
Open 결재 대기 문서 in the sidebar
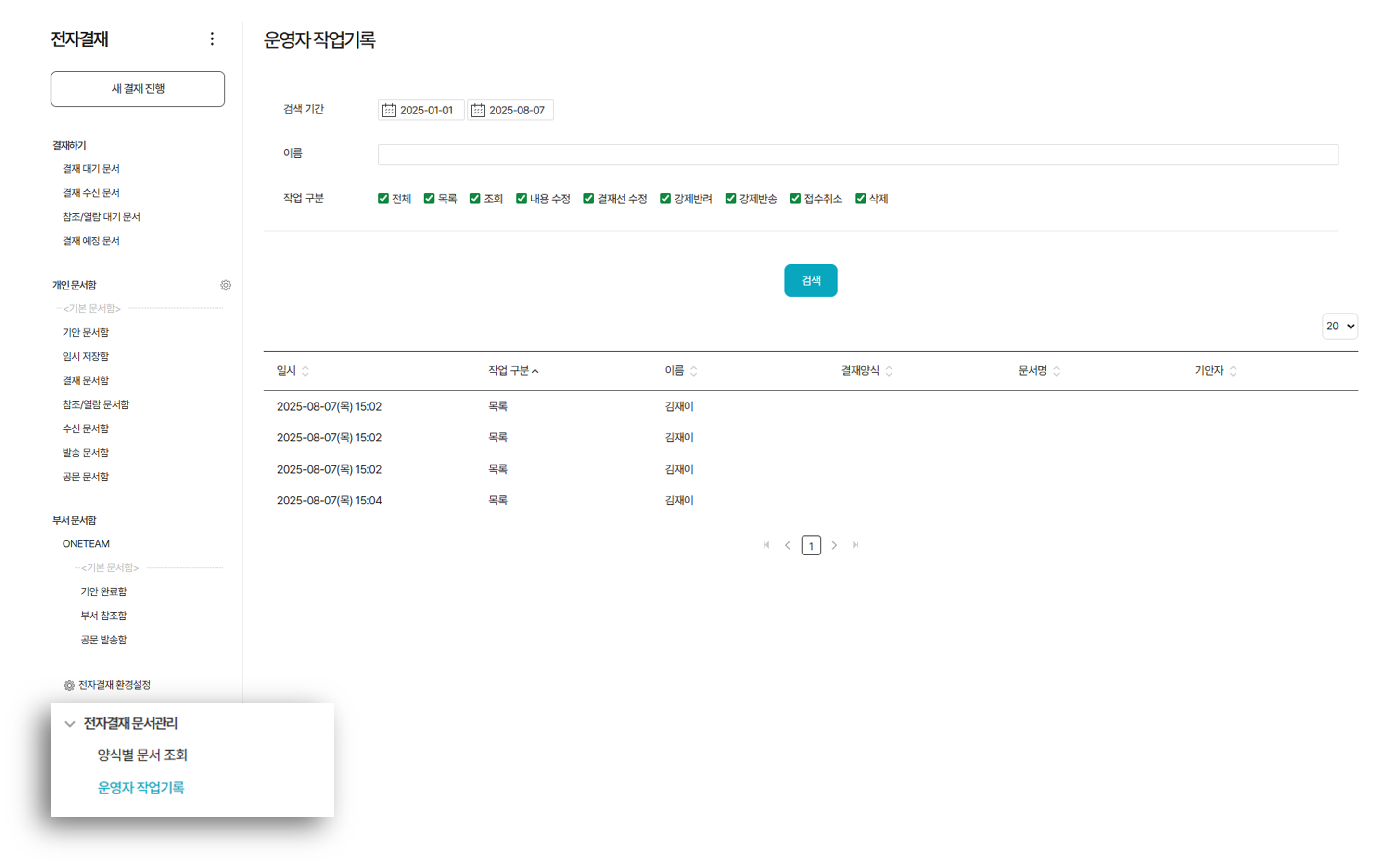point(91,169)
